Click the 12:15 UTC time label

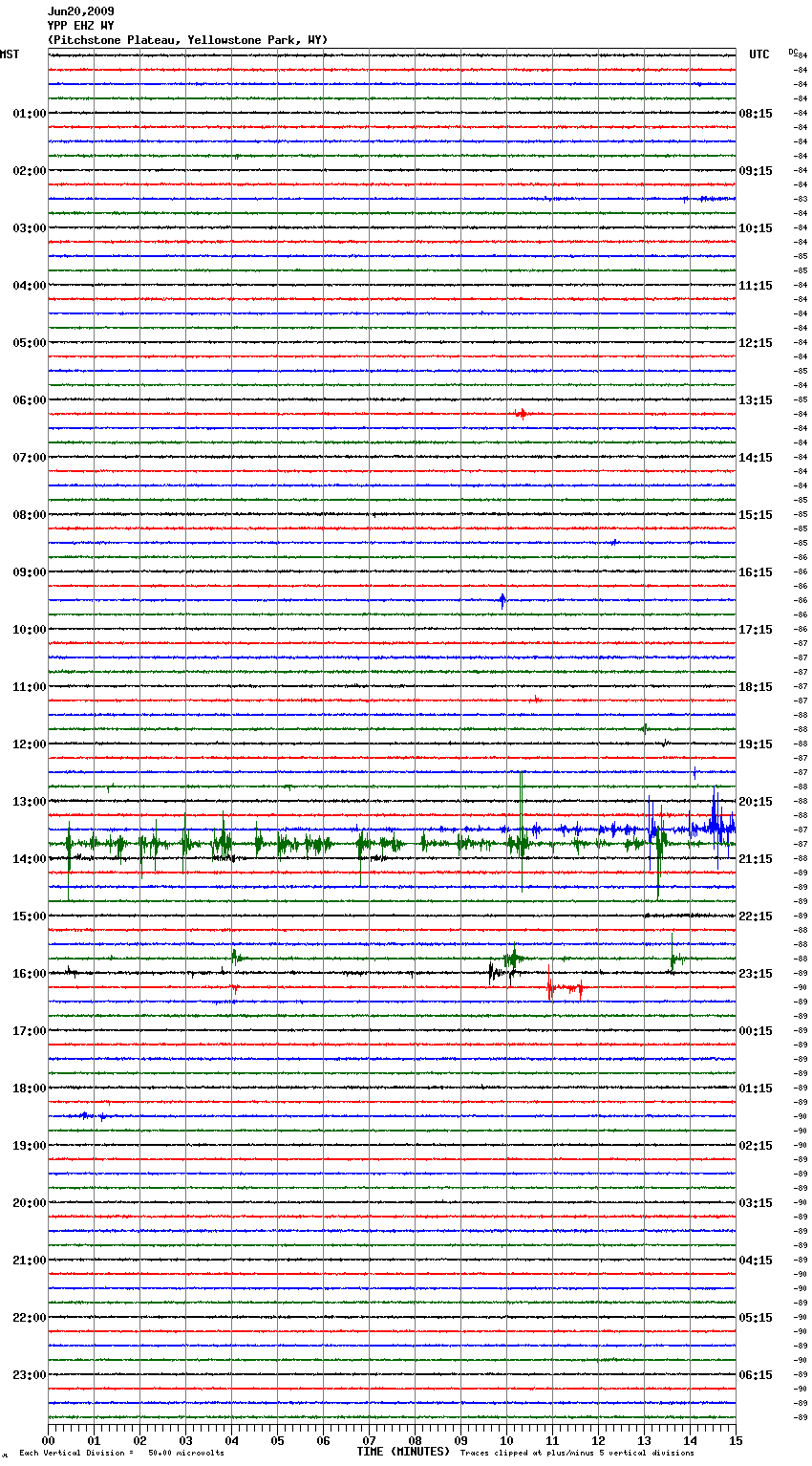pos(756,343)
